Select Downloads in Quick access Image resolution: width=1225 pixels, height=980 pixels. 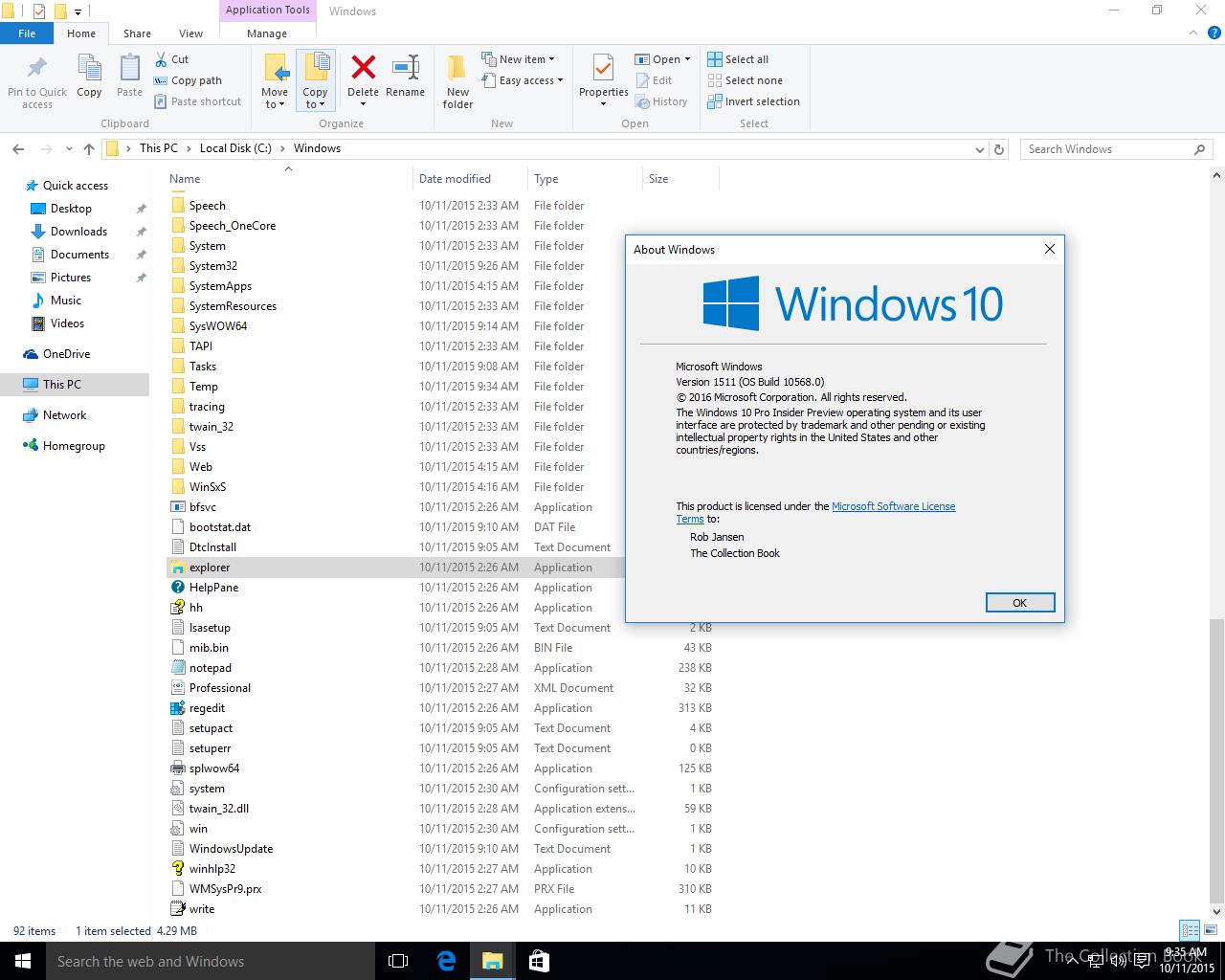[x=78, y=232]
